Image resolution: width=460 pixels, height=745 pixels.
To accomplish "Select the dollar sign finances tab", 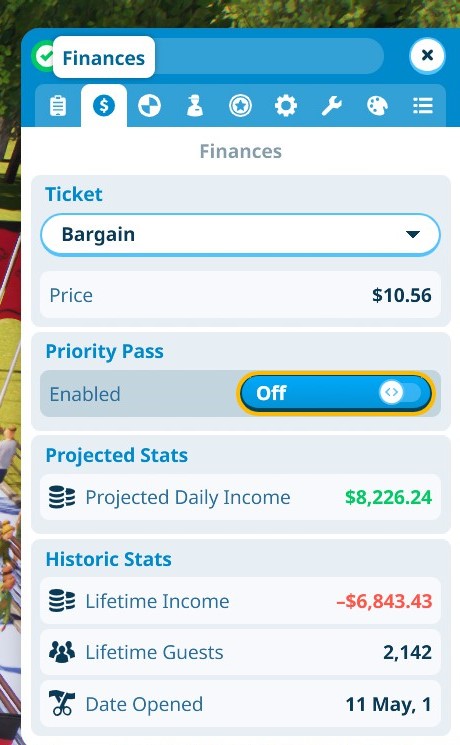I will click(x=104, y=105).
